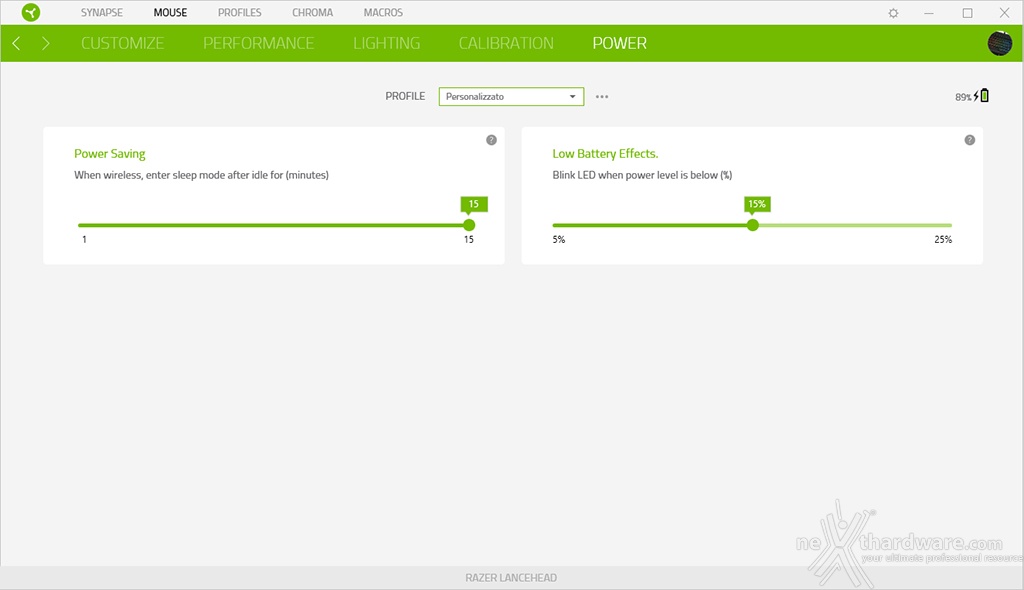Viewport: 1024px width, 590px height.
Task: Click the Power Saving heading
Action: pyautogui.click(x=110, y=154)
